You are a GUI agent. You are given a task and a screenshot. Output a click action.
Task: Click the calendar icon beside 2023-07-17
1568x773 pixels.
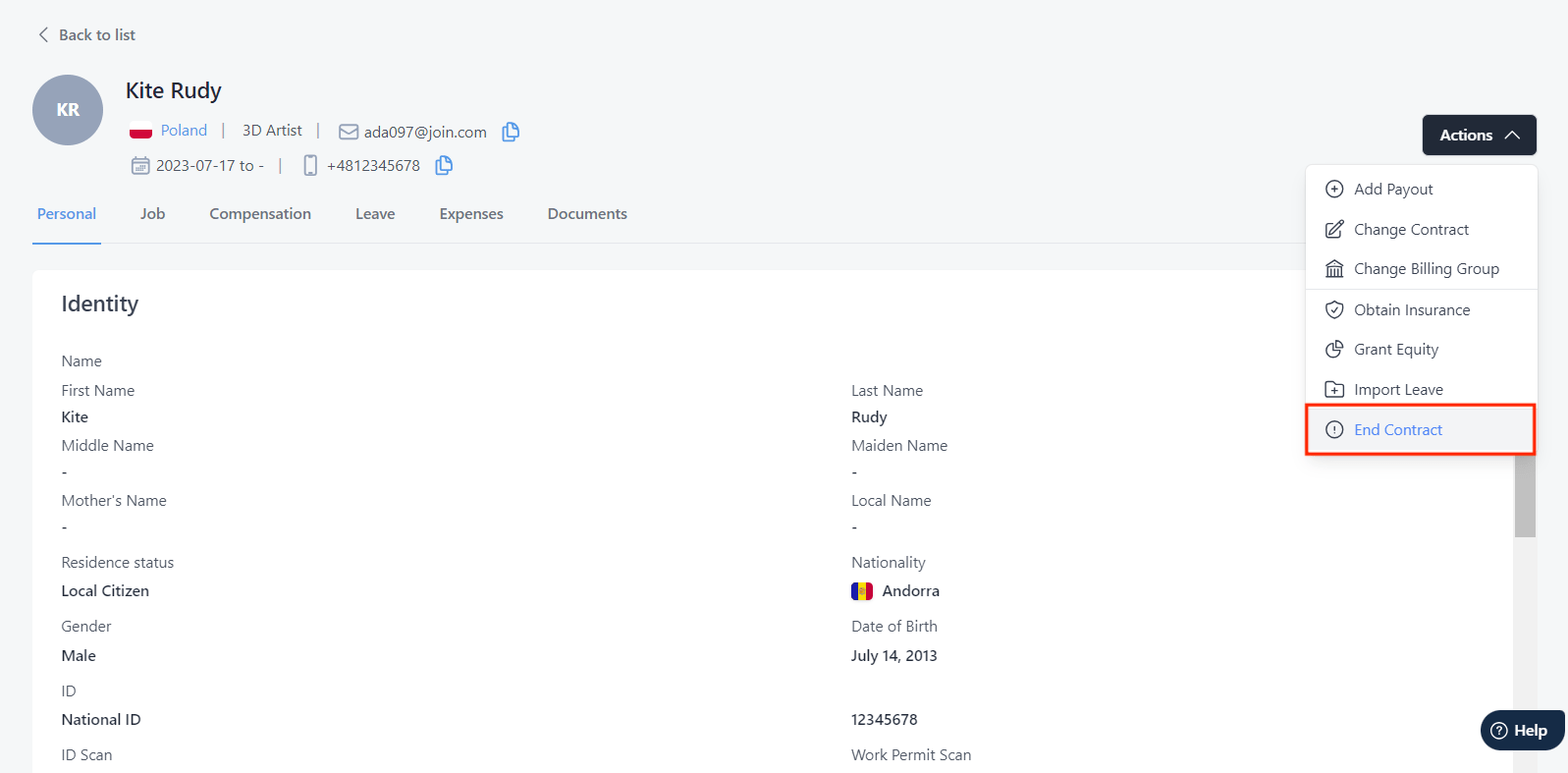(140, 165)
